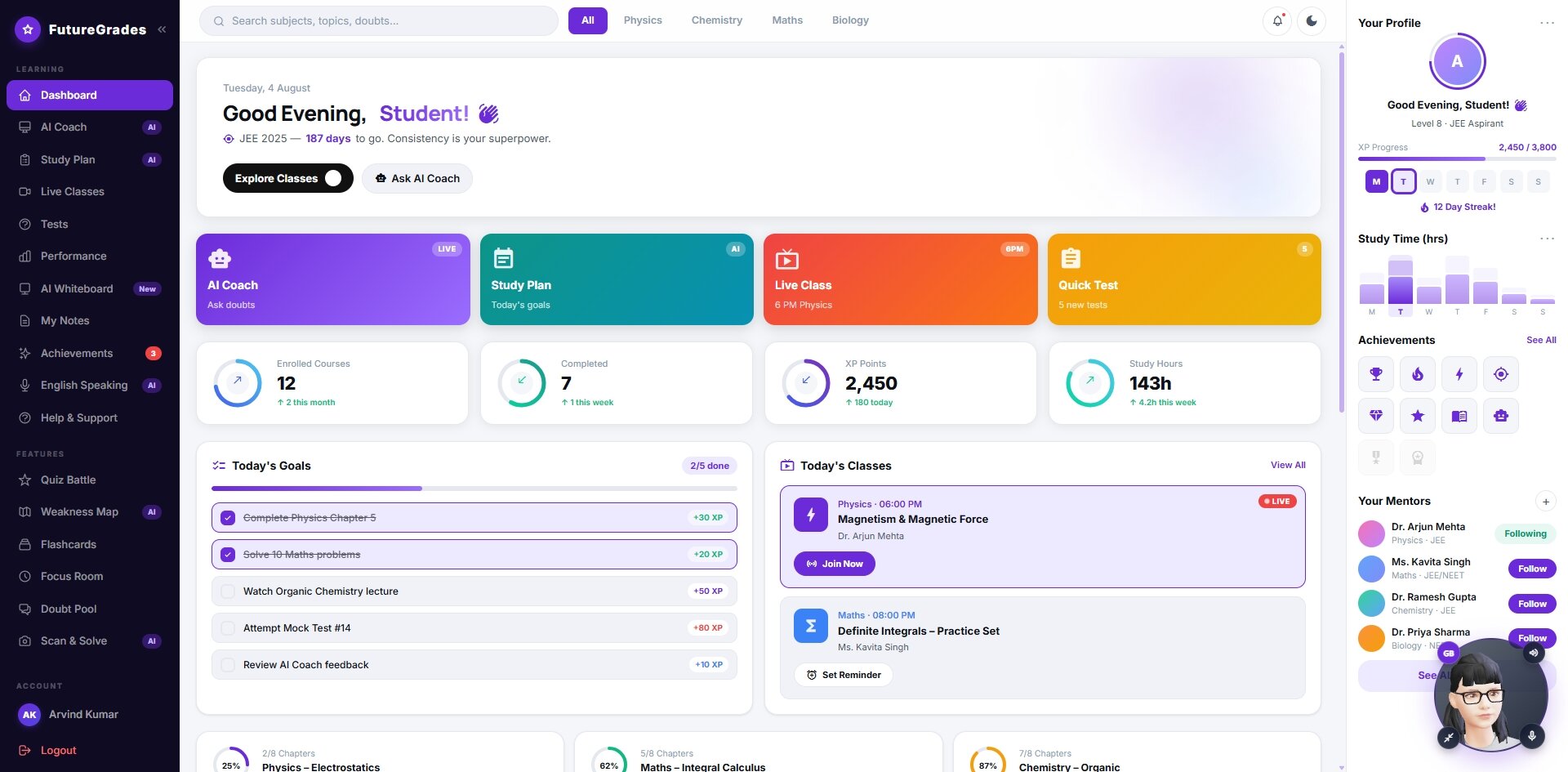
Task: Open Achievements in sidebar
Action: pyautogui.click(x=90, y=353)
